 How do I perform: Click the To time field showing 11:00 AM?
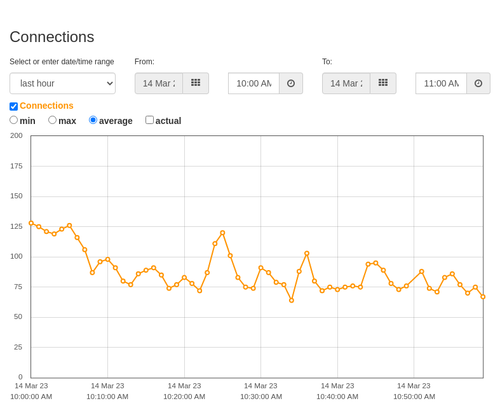coord(441,83)
